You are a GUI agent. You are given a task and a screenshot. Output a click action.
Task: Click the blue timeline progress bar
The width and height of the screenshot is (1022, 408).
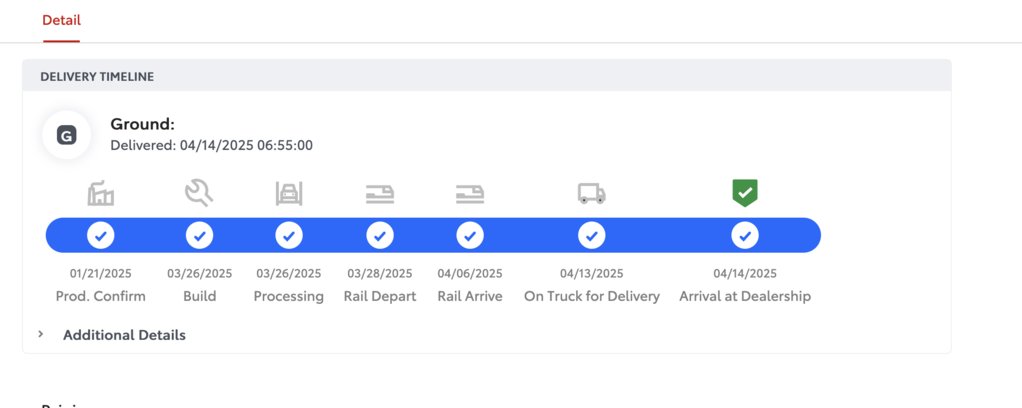point(433,235)
